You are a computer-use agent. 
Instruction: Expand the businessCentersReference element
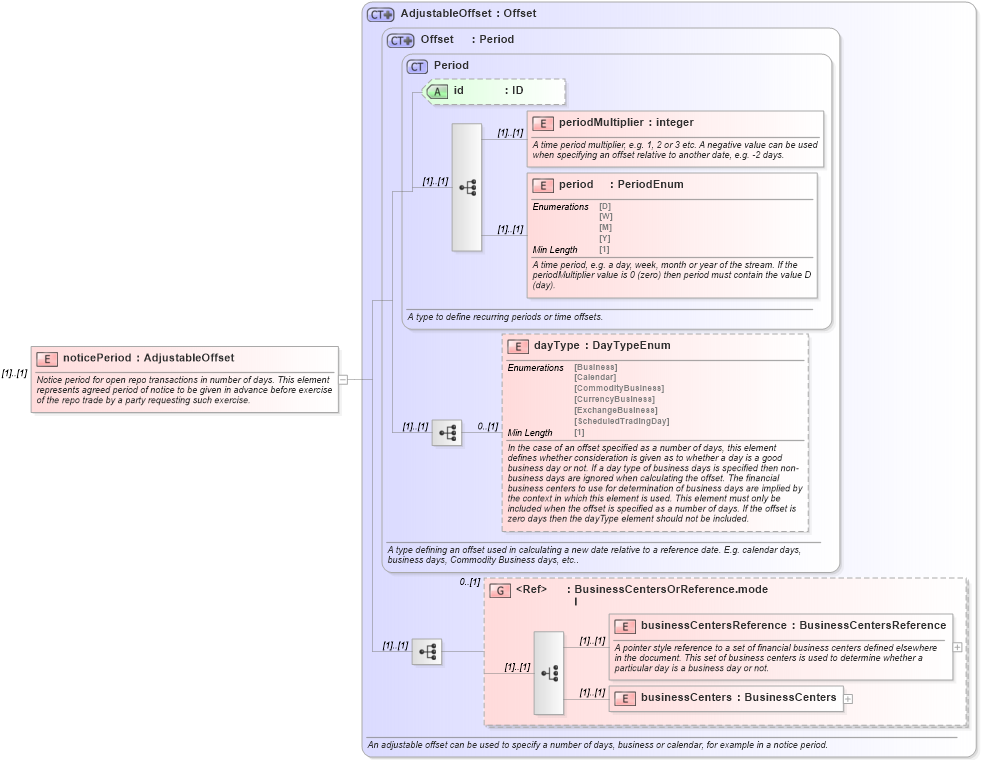[x=957, y=647]
